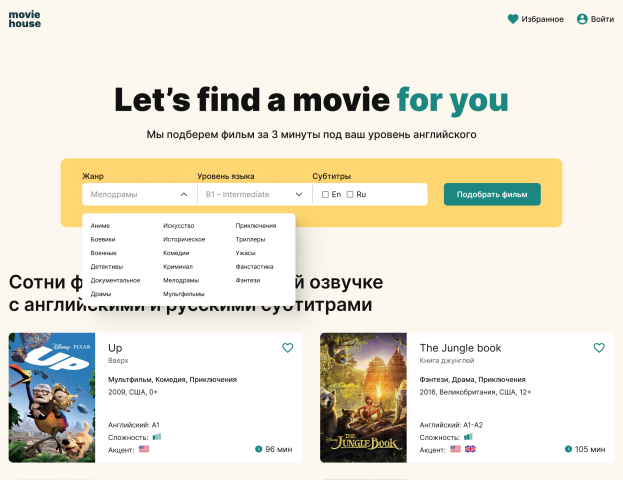Pick Драмы from the genre list
Viewport: 623px width, 480px height.
[101, 294]
